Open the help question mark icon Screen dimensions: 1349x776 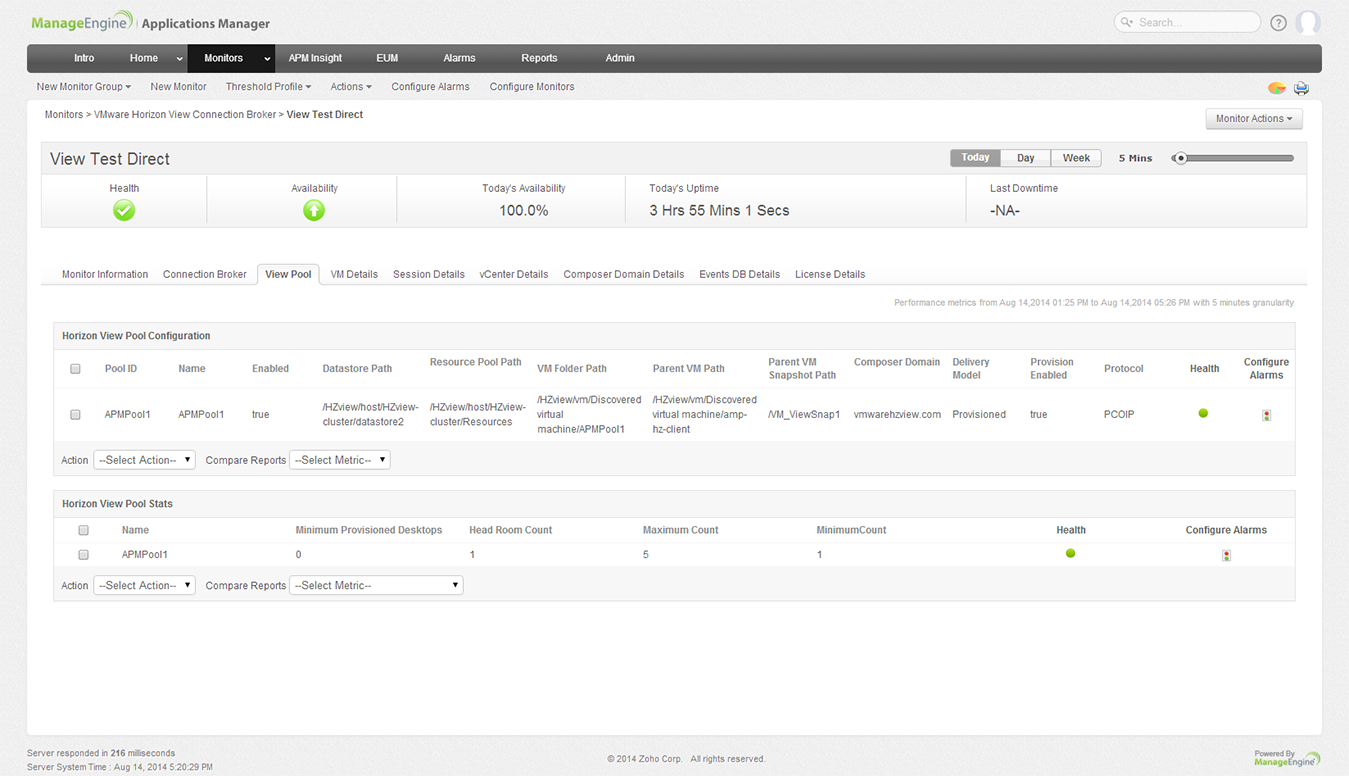[x=1278, y=22]
